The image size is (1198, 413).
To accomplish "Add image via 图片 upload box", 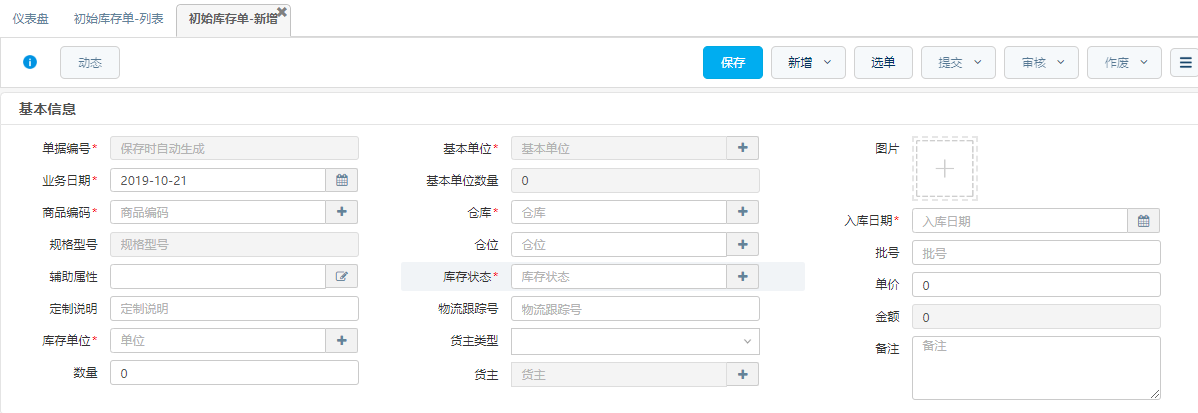I will [x=944, y=169].
